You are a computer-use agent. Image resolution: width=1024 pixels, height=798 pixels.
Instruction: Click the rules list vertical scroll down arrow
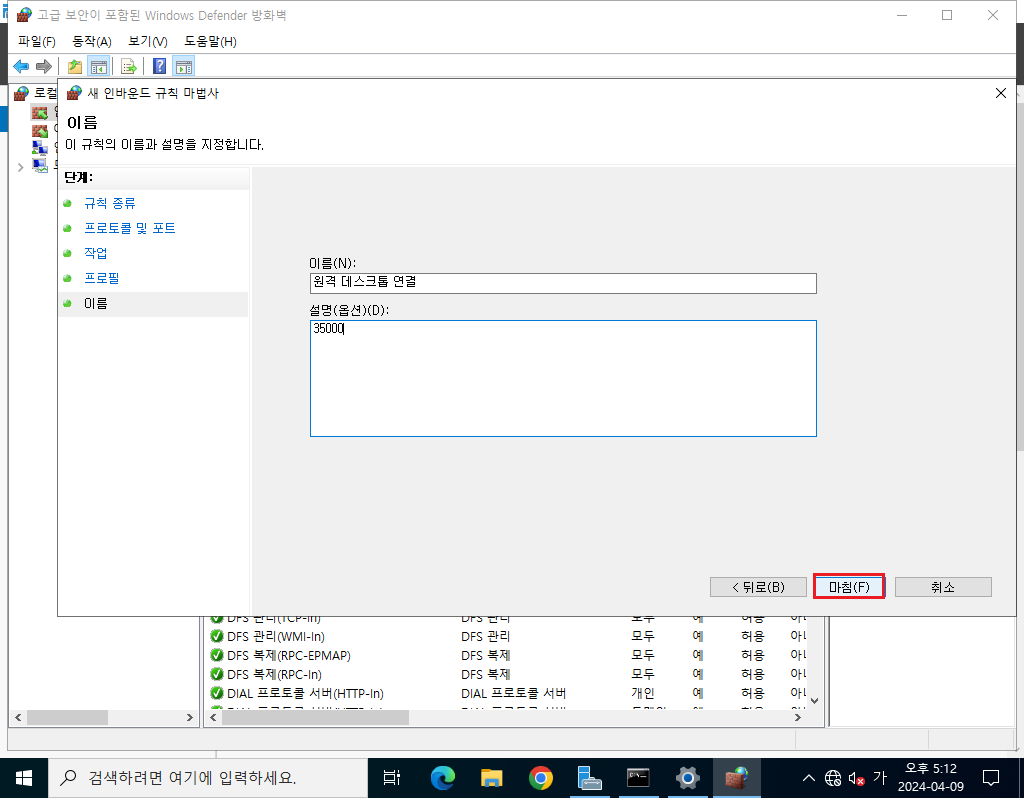[814, 701]
